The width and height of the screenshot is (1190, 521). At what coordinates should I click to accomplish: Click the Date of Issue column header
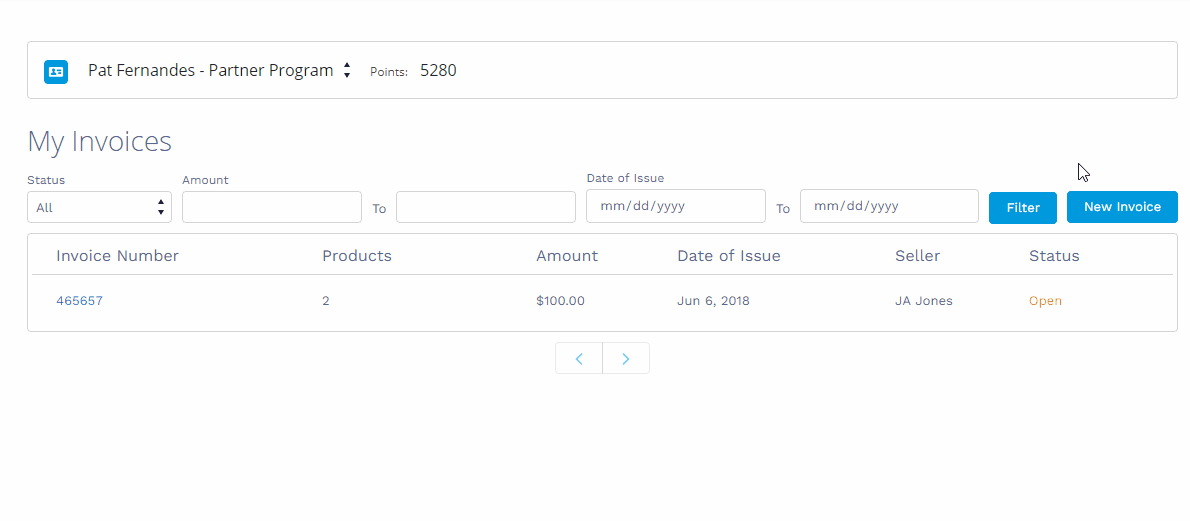729,256
